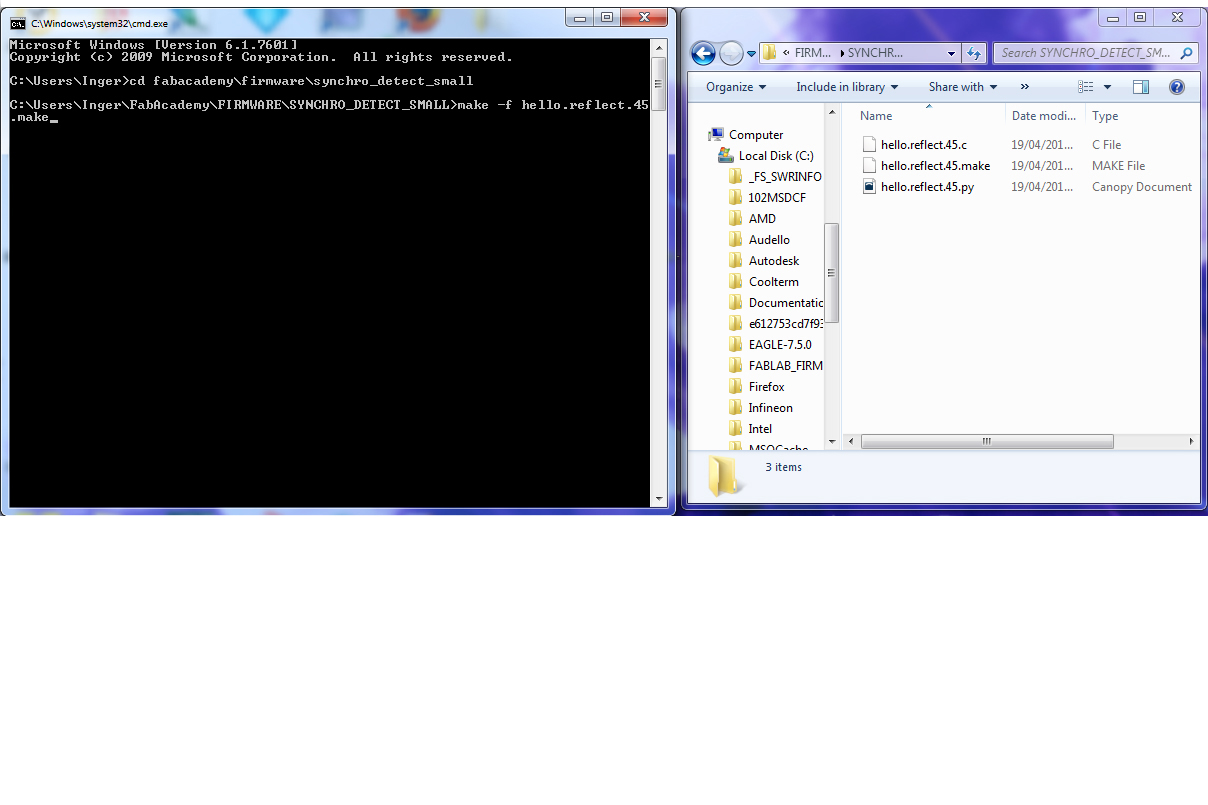Select the hello.reflect.45.c file icon

(x=869, y=145)
